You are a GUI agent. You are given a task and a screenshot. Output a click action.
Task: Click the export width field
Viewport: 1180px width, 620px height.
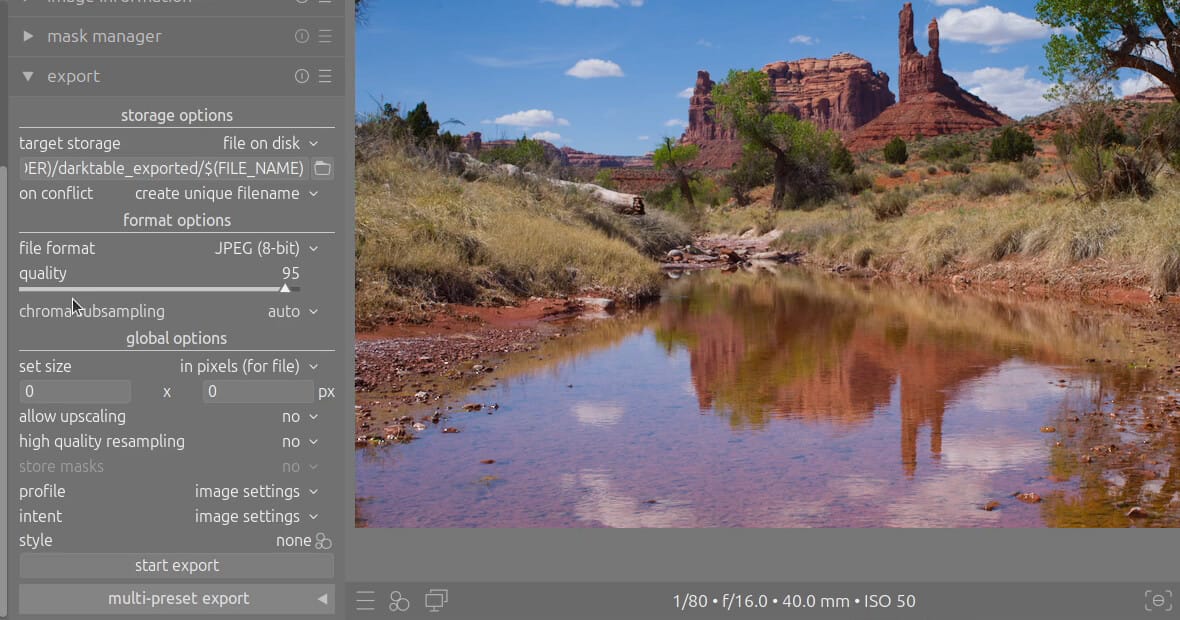75,391
